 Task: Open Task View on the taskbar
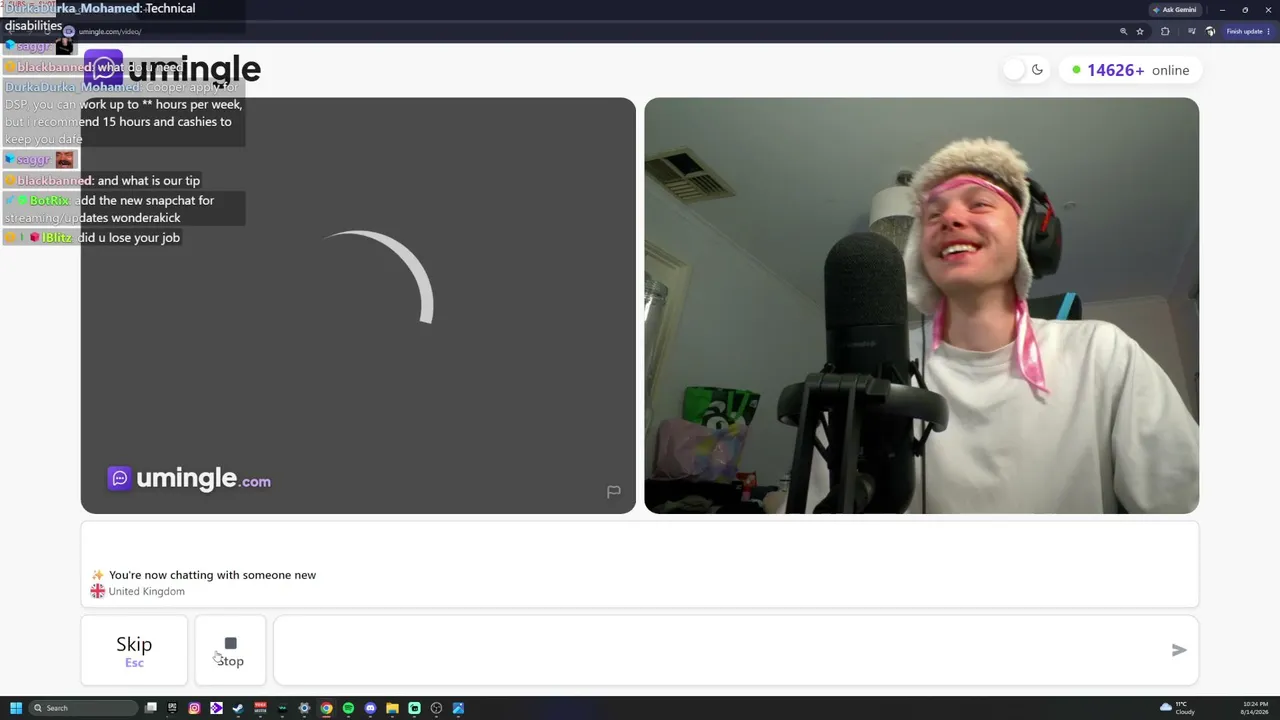151,708
